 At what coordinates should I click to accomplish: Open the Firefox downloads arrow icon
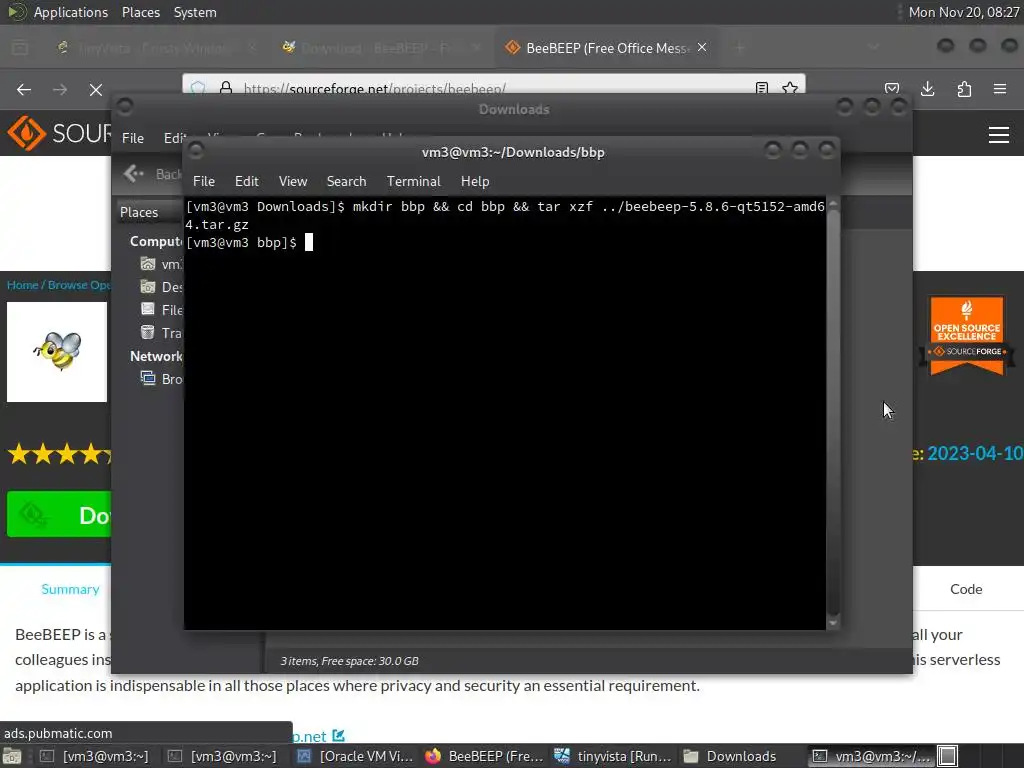[x=927, y=89]
